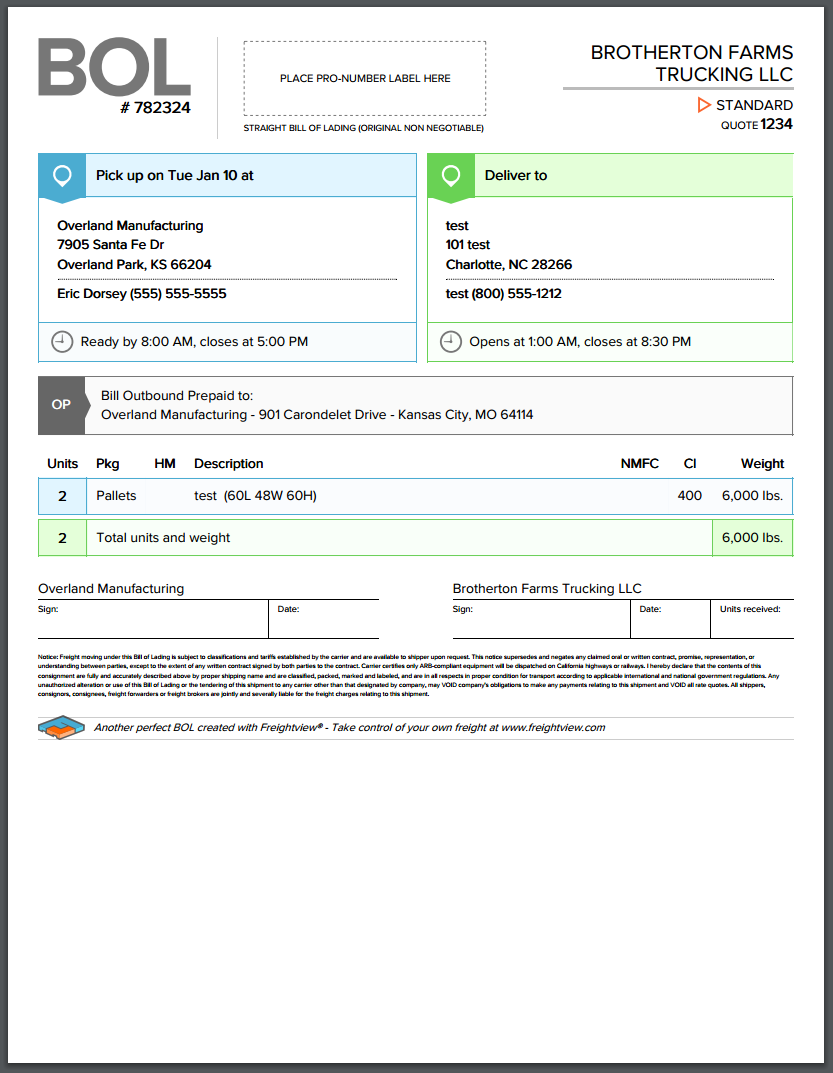Click the Weight column header
Screen dimensions: 833x1073
762,463
